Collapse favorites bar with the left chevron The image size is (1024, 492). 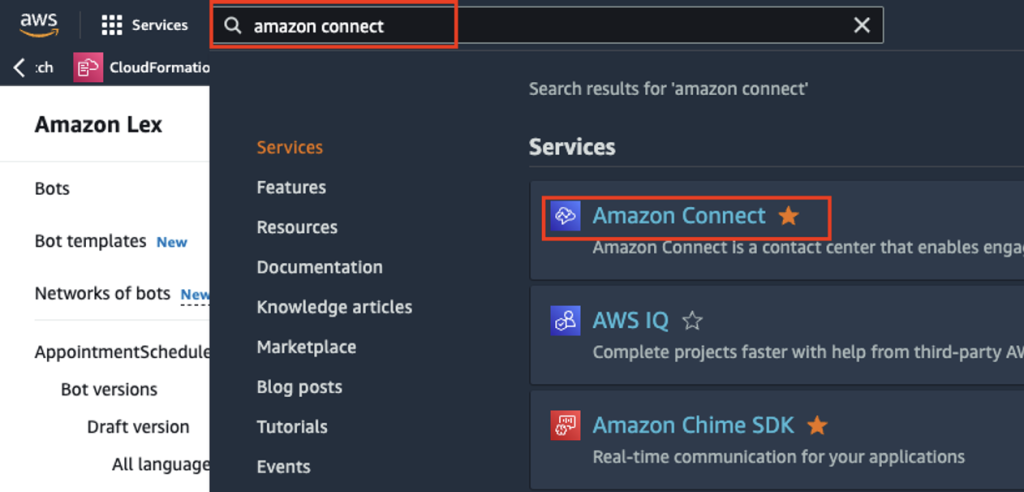(20, 67)
